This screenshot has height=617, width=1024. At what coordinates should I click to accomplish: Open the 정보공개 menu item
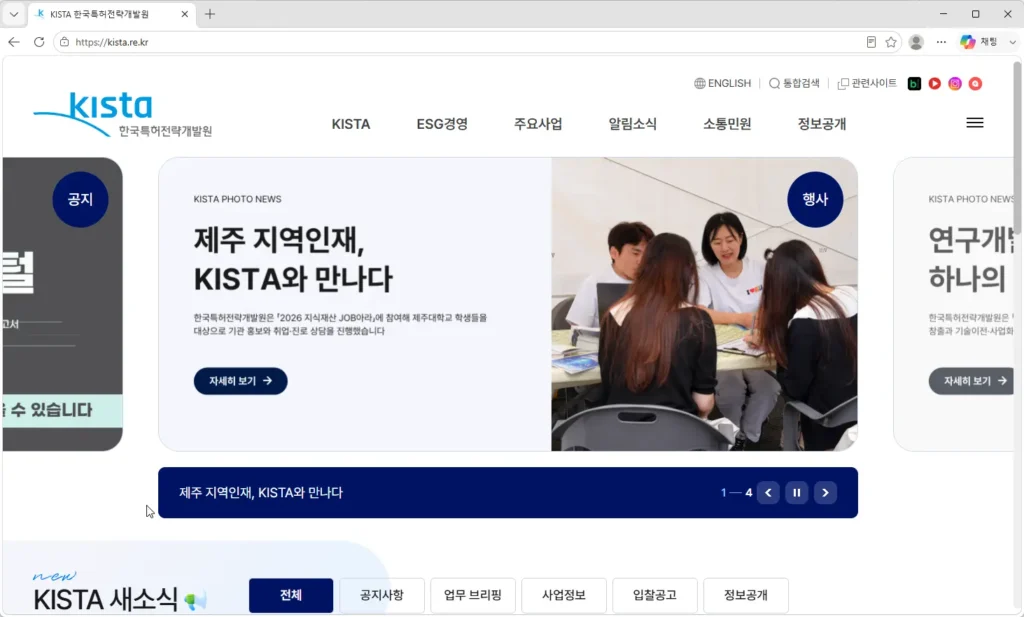point(822,124)
